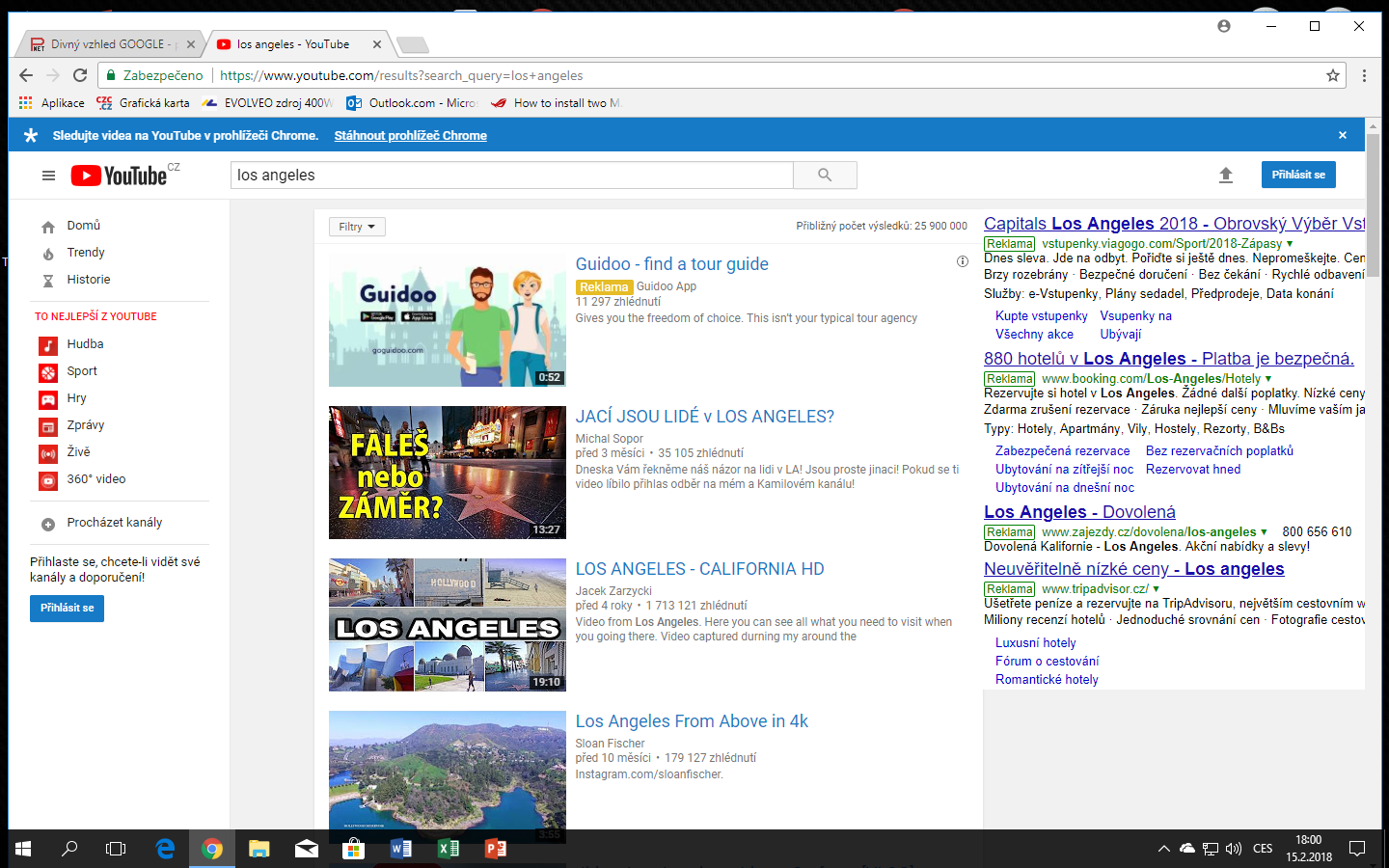Open the Živě live channel
The image size is (1389, 868).
pyautogui.click(x=78, y=452)
